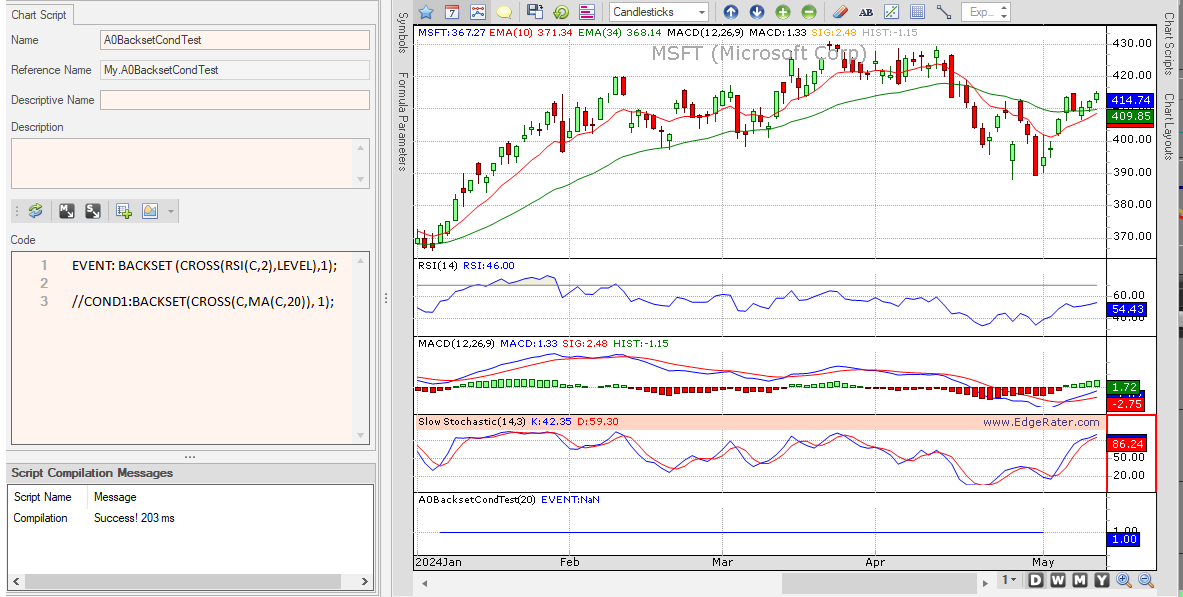This screenshot has height=597, width=1183.
Task: Switch chart to Daily period (D)
Action: (1036, 580)
